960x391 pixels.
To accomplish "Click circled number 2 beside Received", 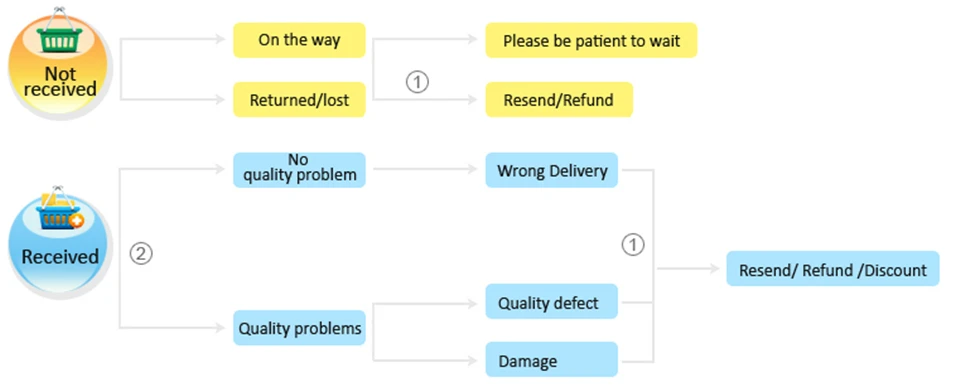I will coord(141,254).
